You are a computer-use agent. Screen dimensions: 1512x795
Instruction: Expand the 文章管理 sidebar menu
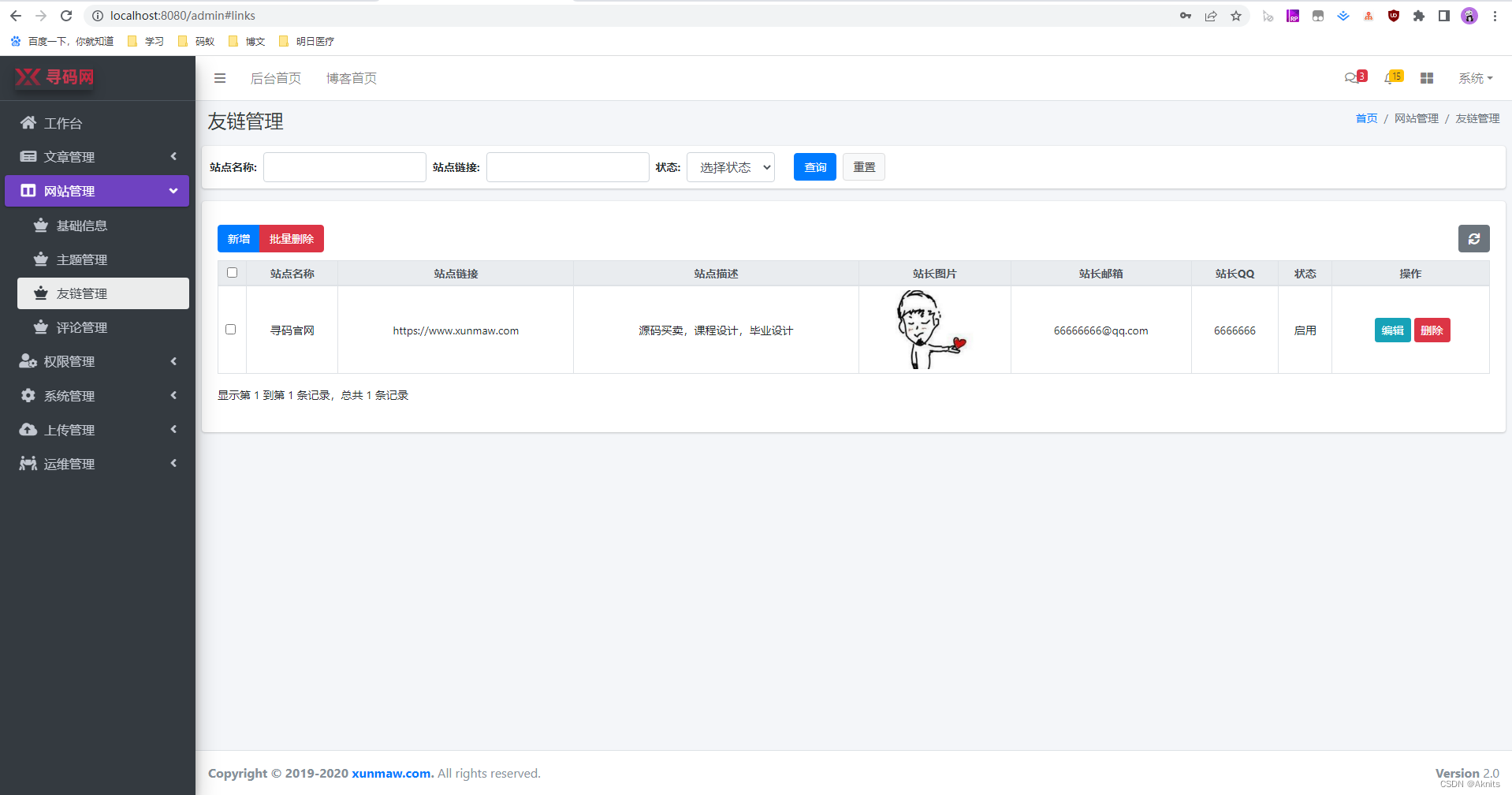(x=97, y=157)
